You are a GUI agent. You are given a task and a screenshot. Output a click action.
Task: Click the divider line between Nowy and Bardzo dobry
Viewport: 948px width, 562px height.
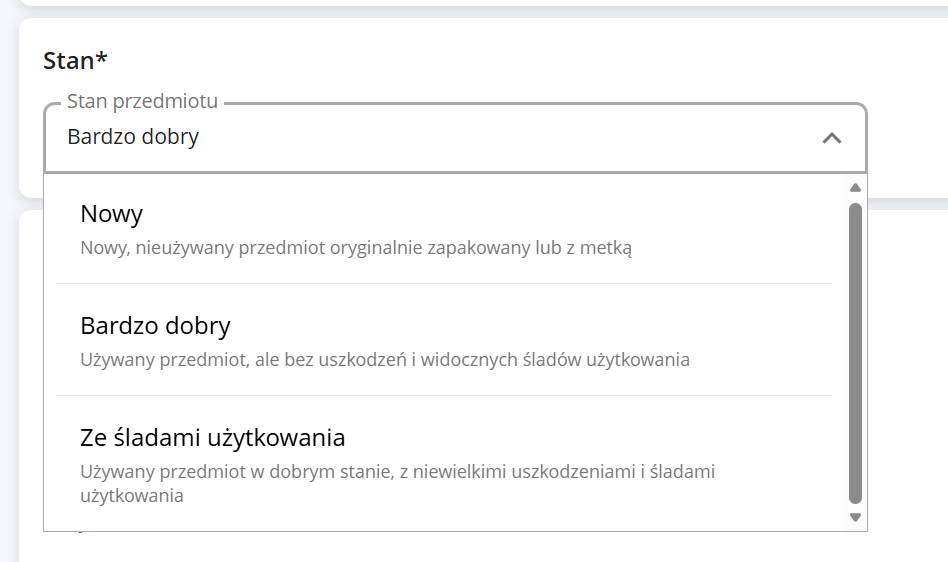[x=444, y=284]
